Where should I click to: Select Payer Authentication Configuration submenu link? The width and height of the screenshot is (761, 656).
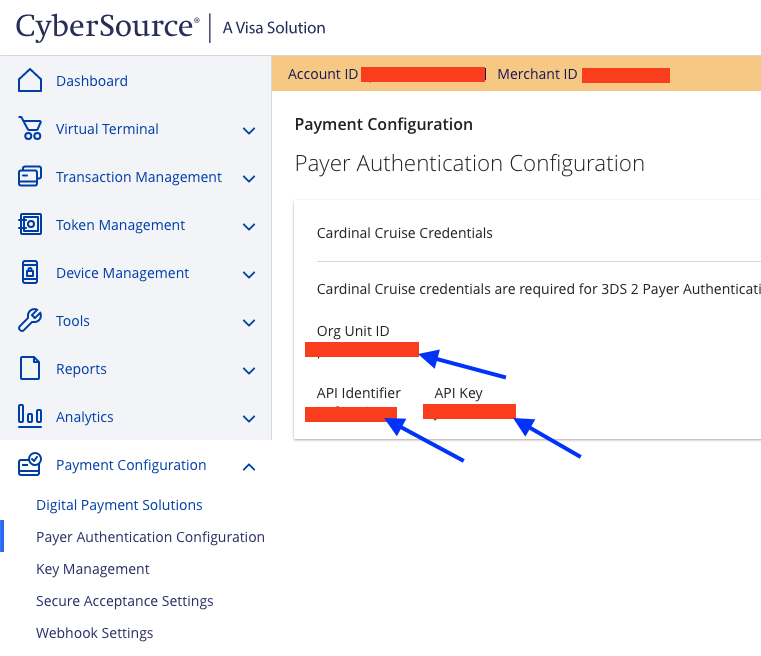[x=150, y=537]
